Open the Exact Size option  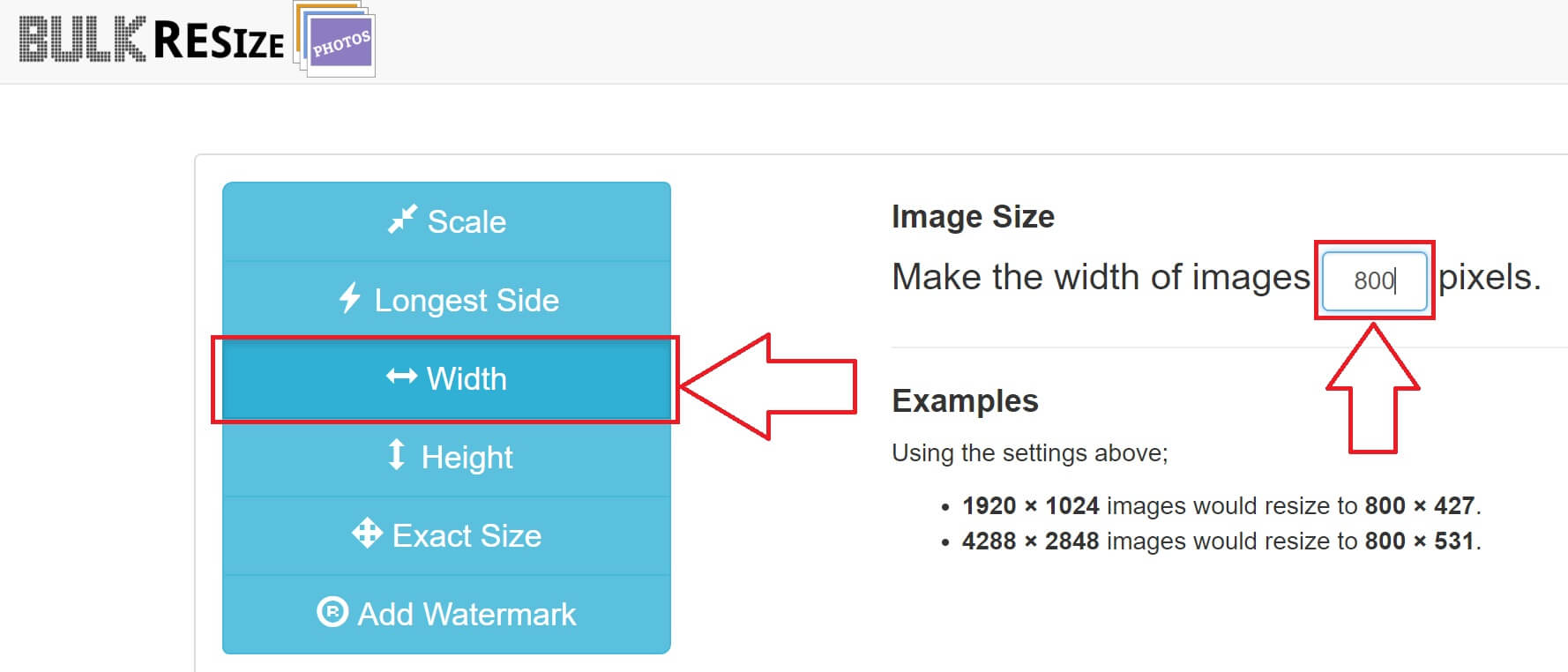(446, 536)
